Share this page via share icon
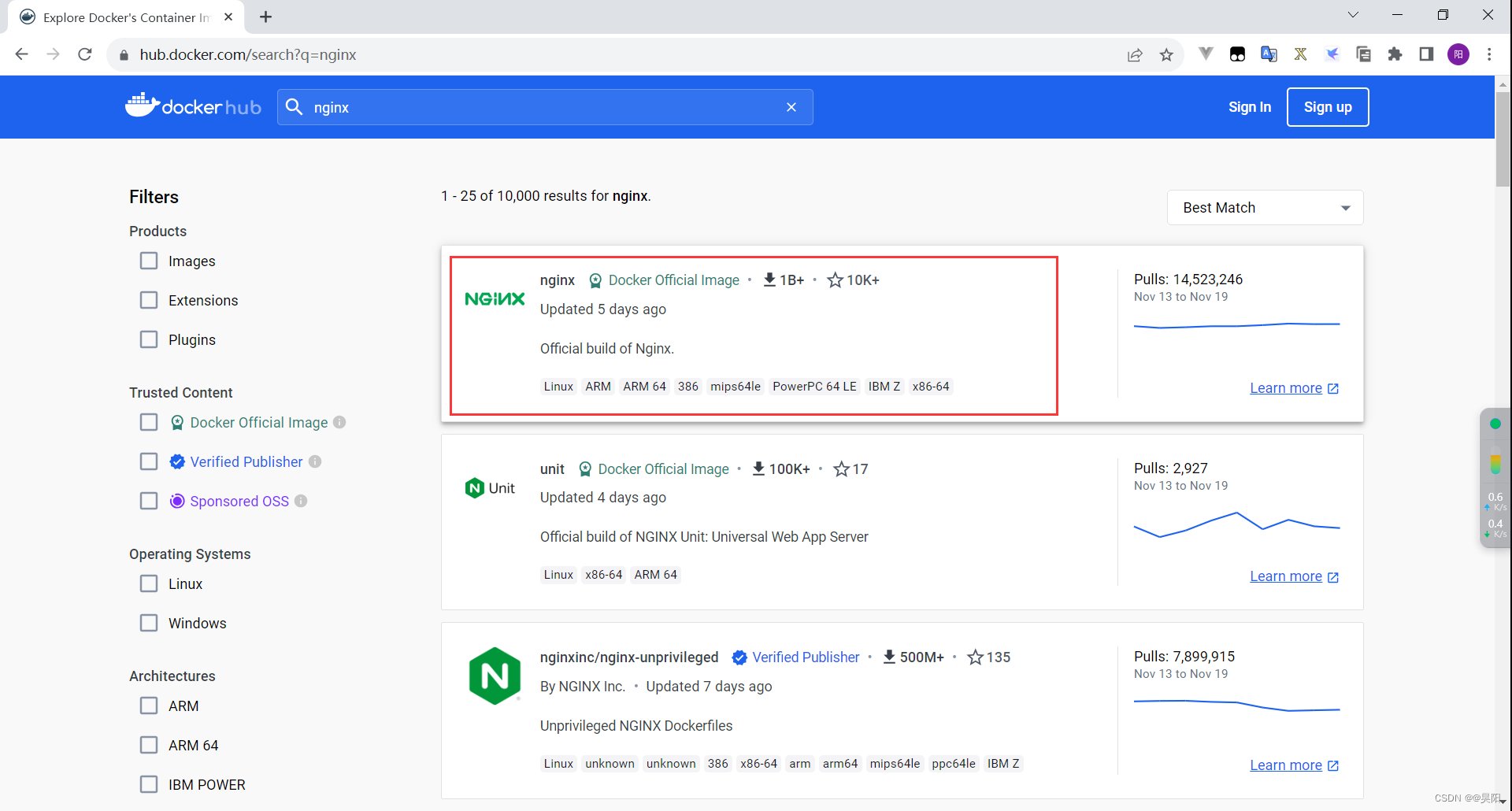This screenshot has height=811, width=1512. pyautogui.click(x=1135, y=54)
